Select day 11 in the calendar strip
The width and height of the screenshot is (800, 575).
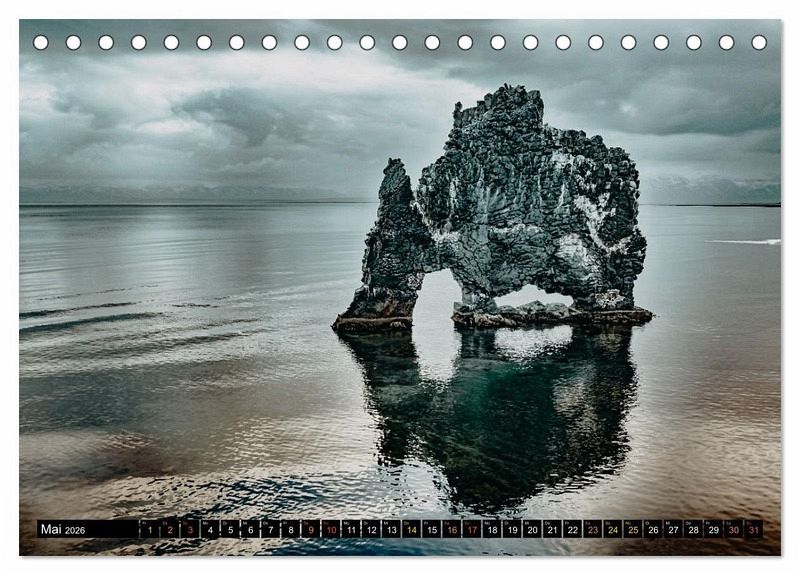[x=351, y=529]
